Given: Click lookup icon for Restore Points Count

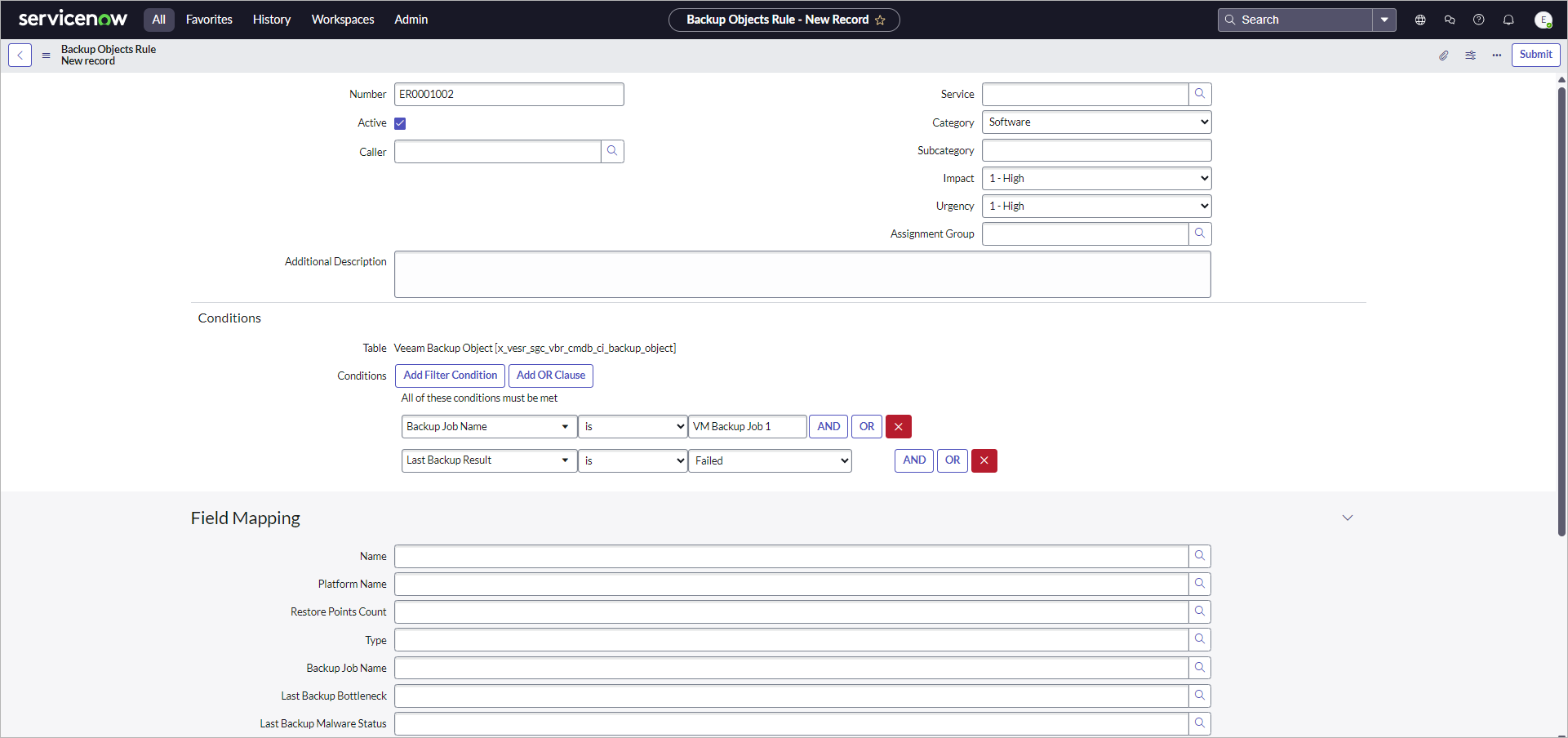Looking at the screenshot, I should (1200, 611).
